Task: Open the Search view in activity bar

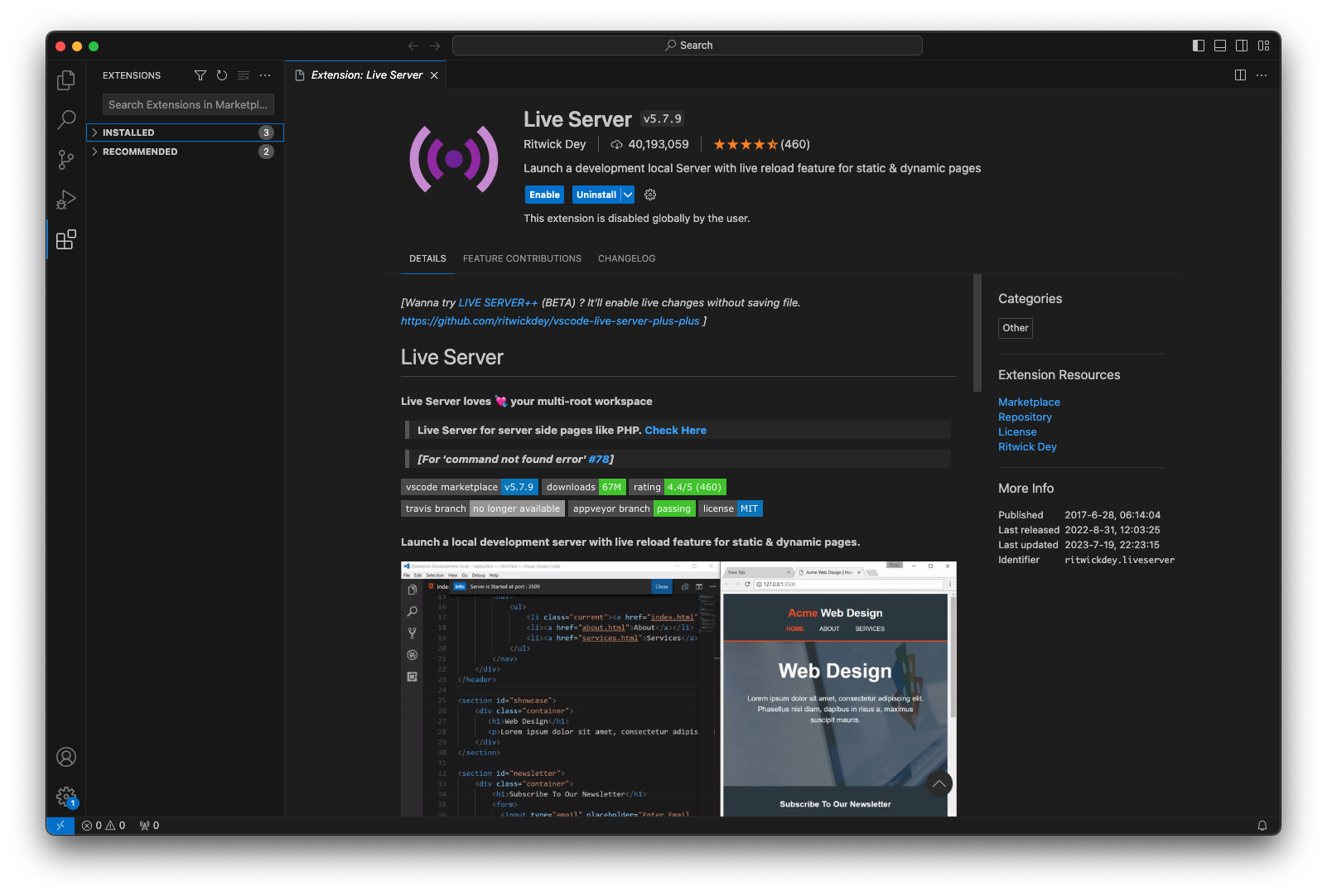Action: [x=66, y=120]
